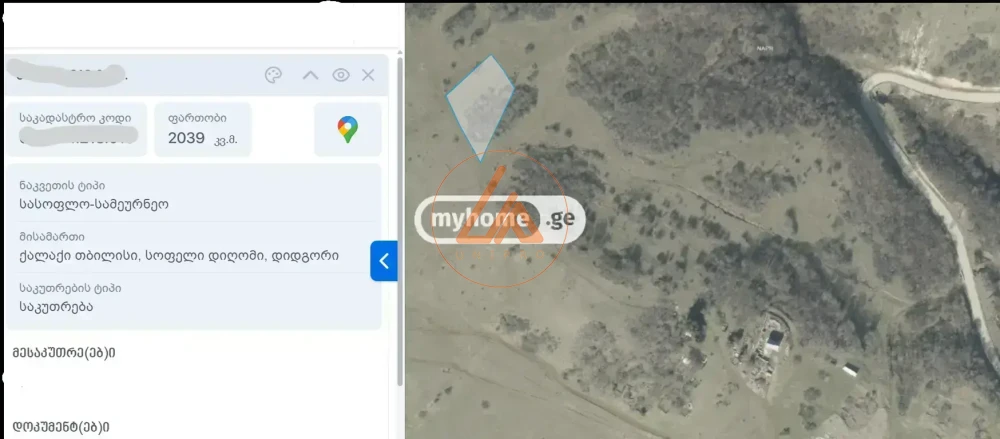Close the parcel info card

click(x=368, y=75)
